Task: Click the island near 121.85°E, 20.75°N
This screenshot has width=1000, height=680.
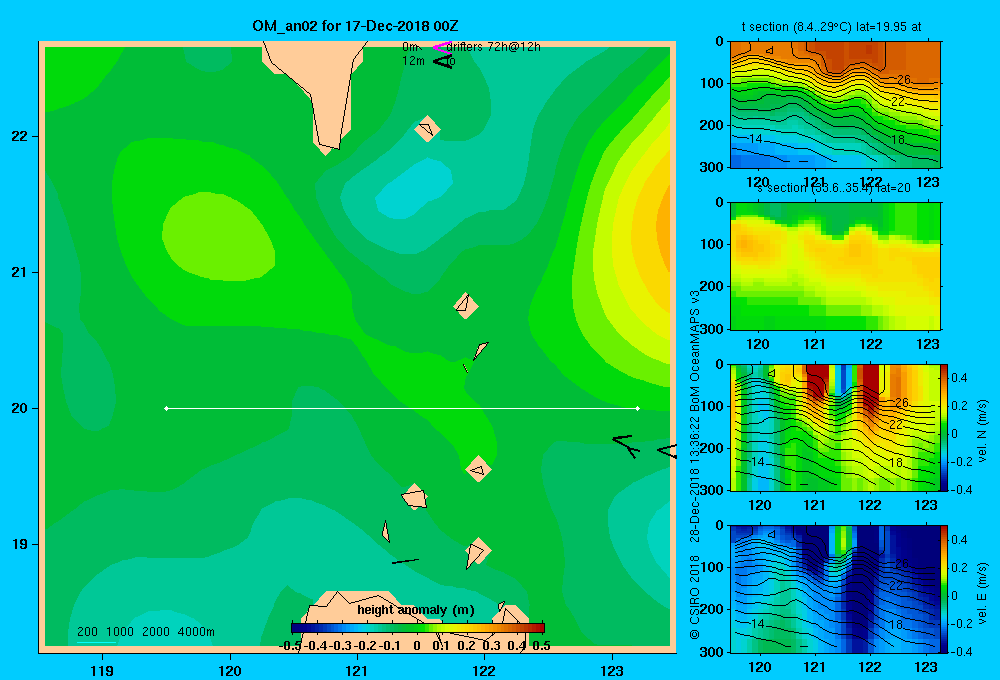Action: [x=466, y=306]
